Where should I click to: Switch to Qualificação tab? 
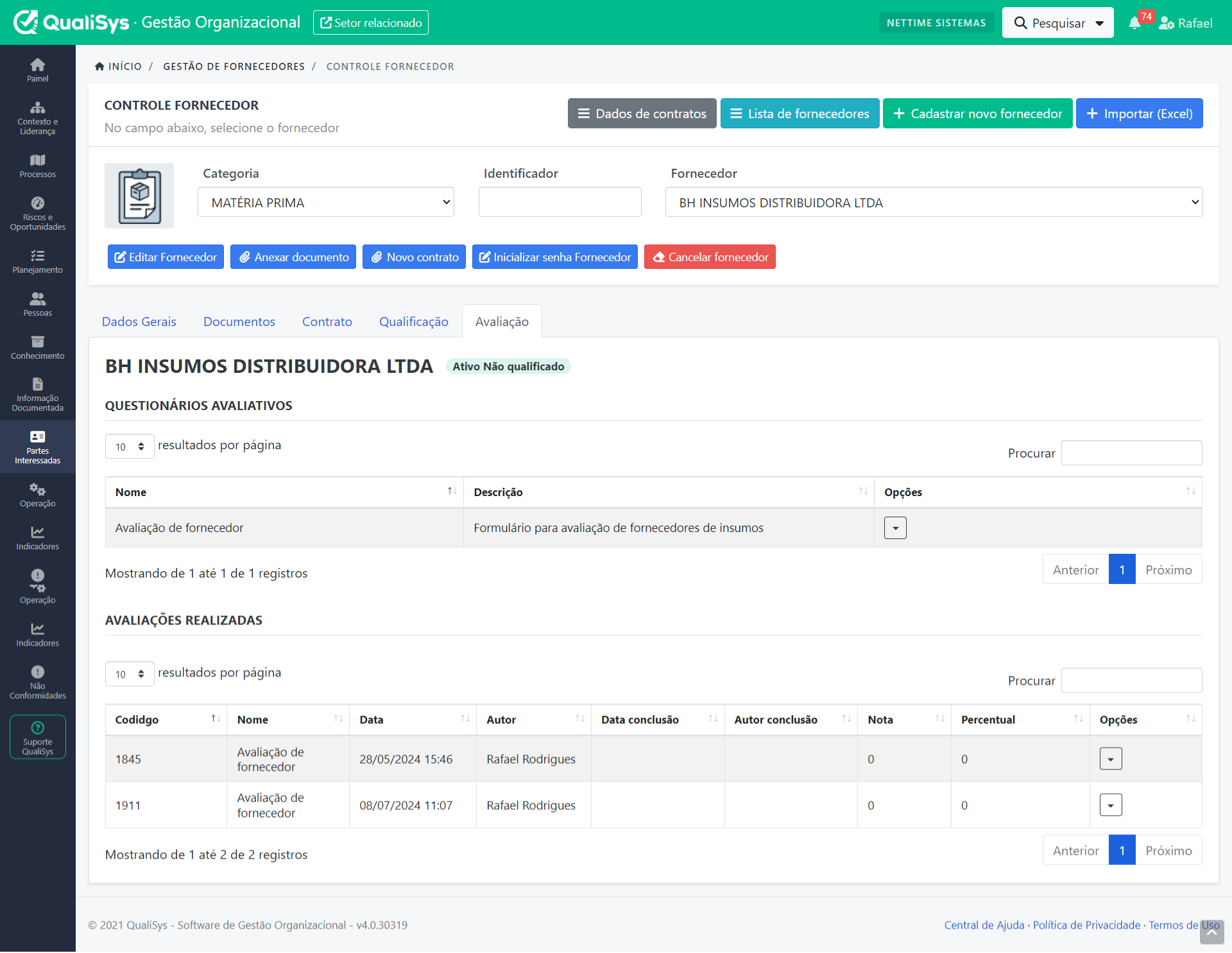pos(414,322)
